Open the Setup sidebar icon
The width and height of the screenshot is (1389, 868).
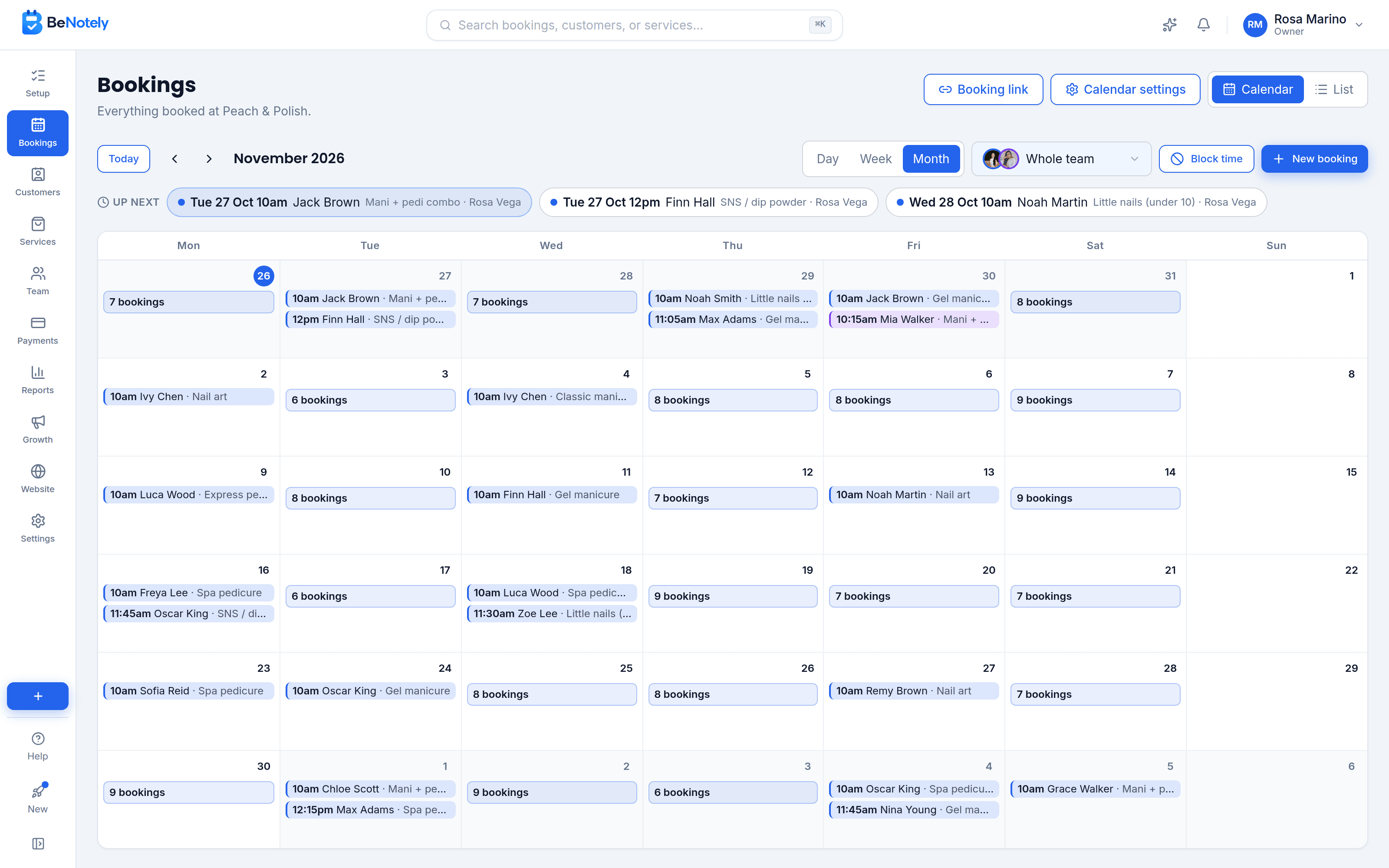[x=38, y=83]
